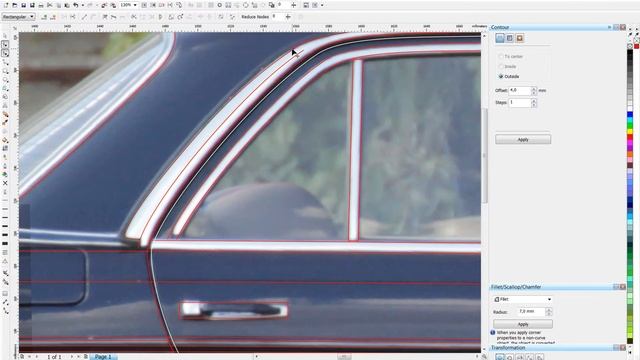Click the Undo arrow icon
Image resolution: width=640 pixels, height=360 pixels.
coord(76,5)
